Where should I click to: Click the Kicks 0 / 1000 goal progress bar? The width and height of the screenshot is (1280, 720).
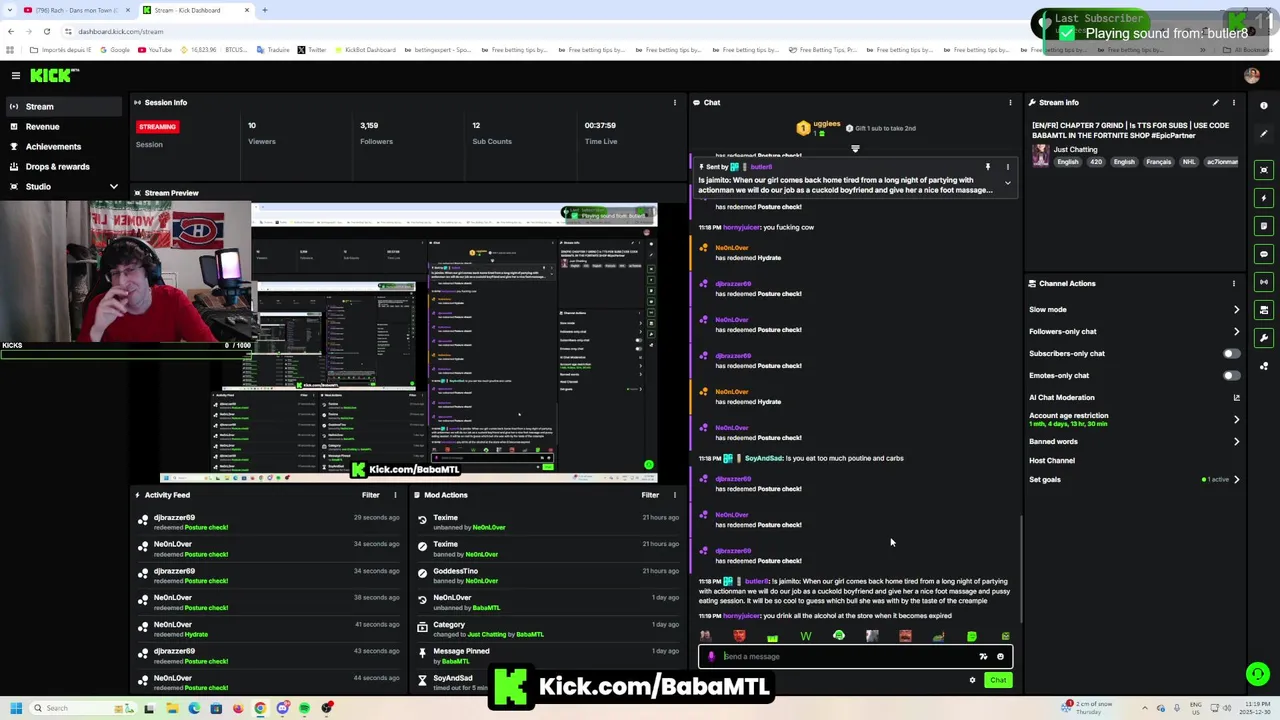click(125, 353)
